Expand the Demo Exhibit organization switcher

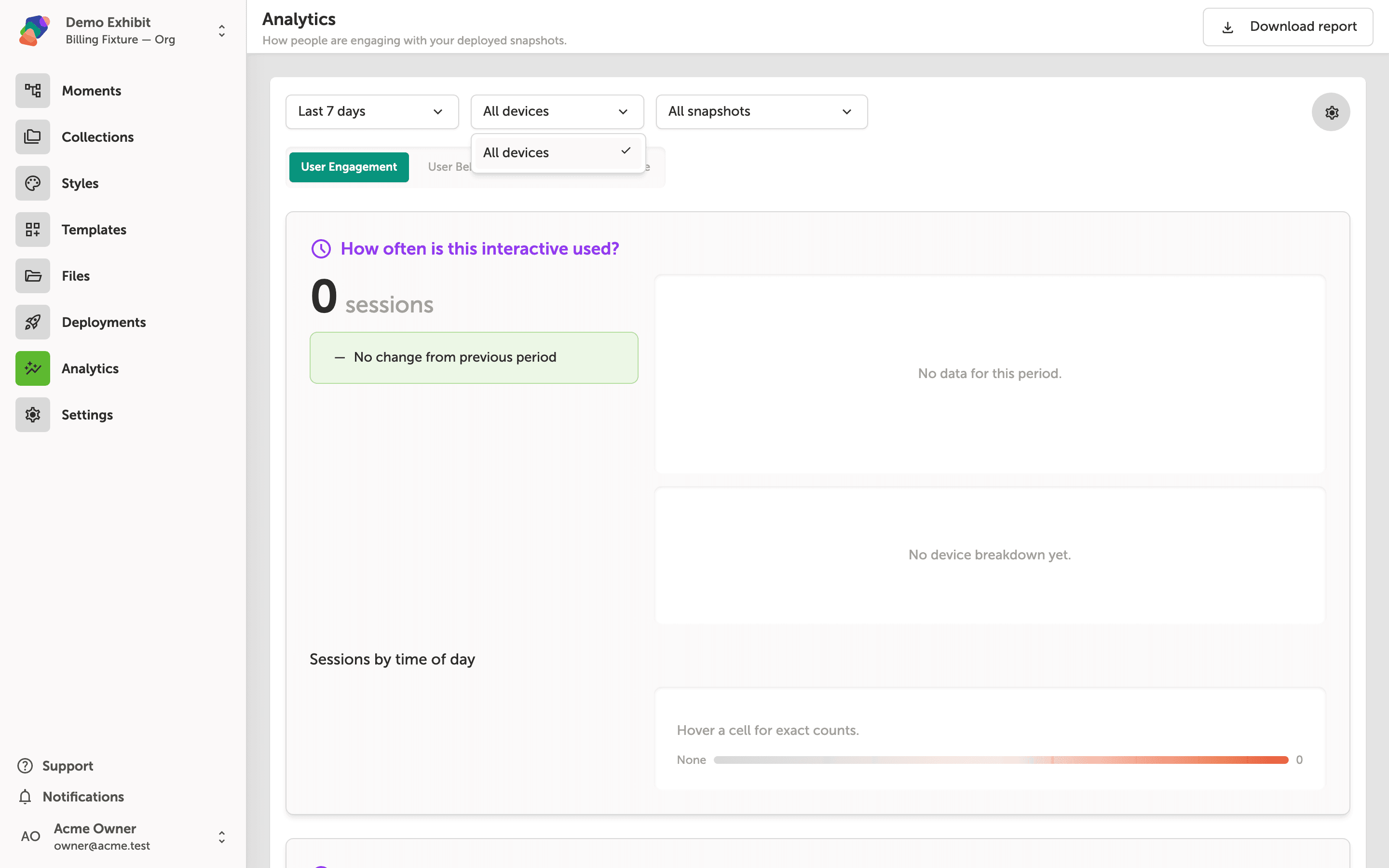[x=221, y=31]
